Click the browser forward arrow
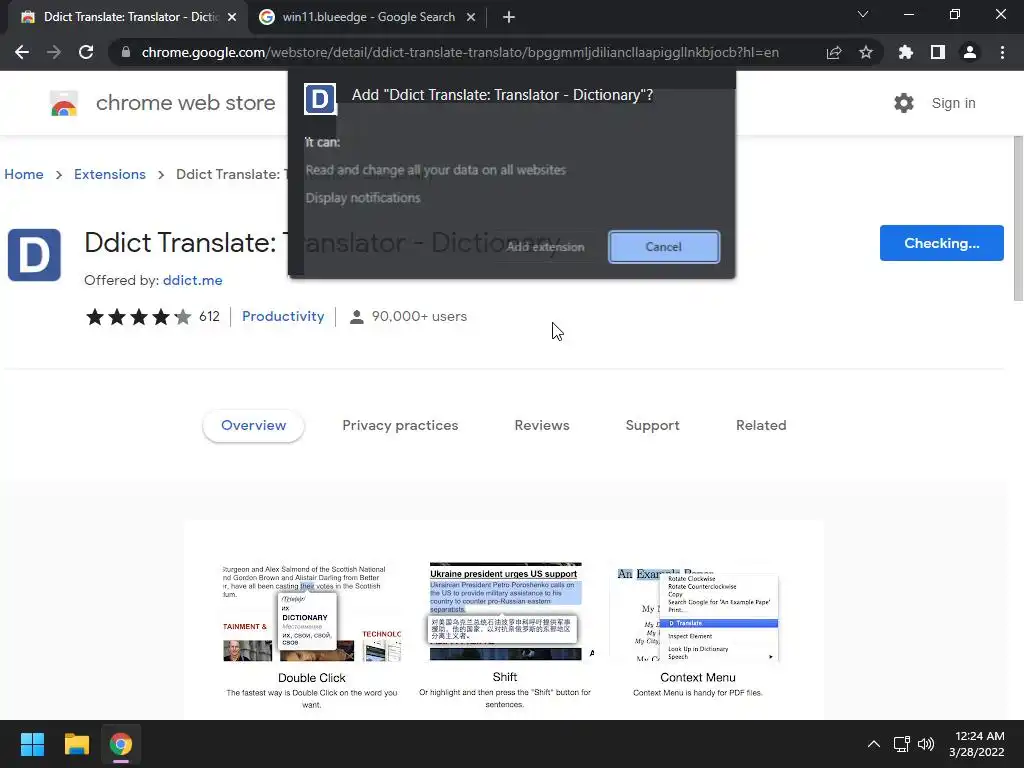1024x768 pixels. (x=54, y=52)
